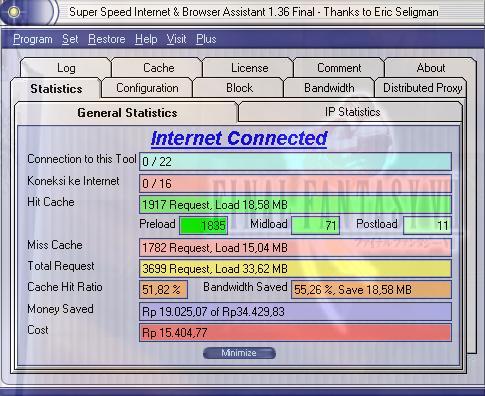The height and width of the screenshot is (396, 485).
Task: Open the Visit menu
Action: tap(176, 39)
